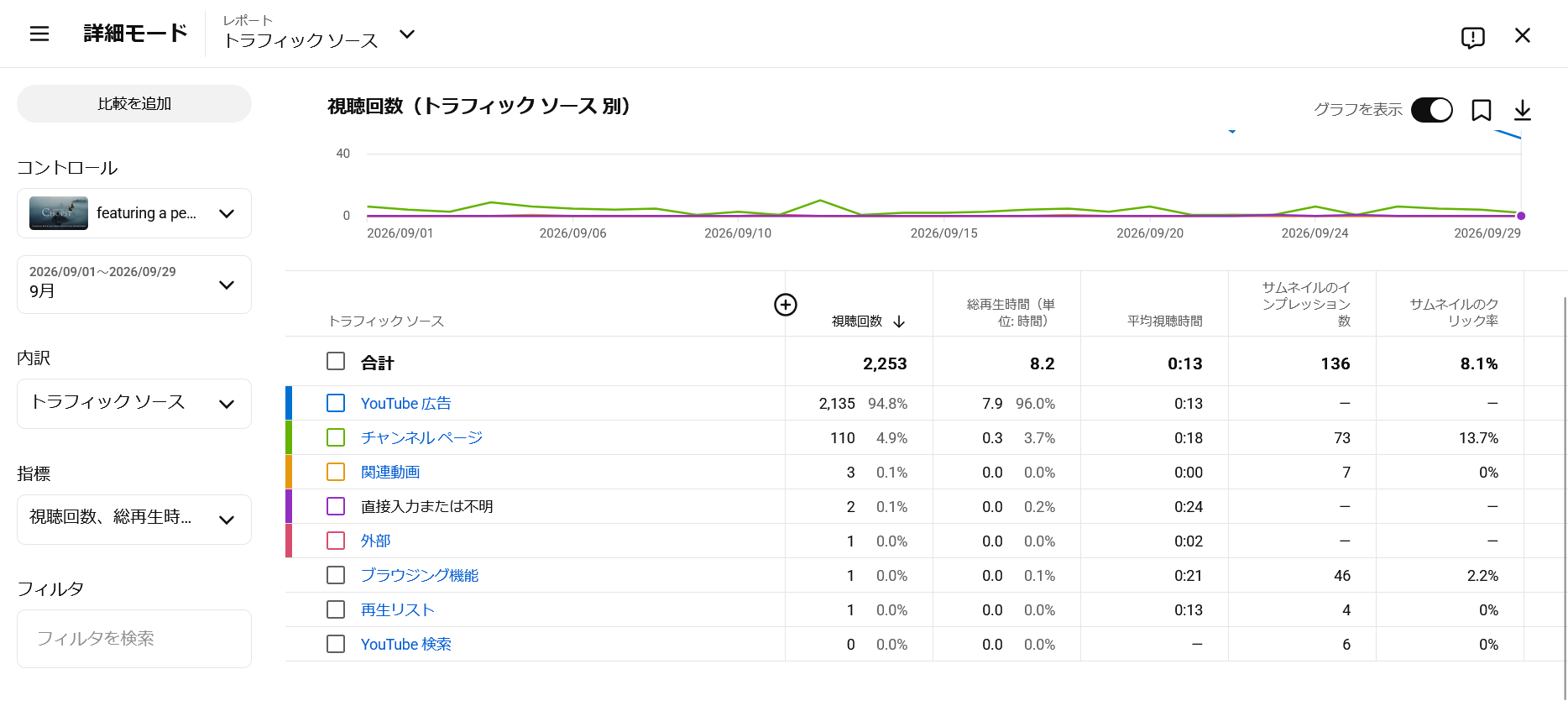Click the purple endpoint on the chart
The width and height of the screenshot is (1568, 711).
click(1521, 216)
